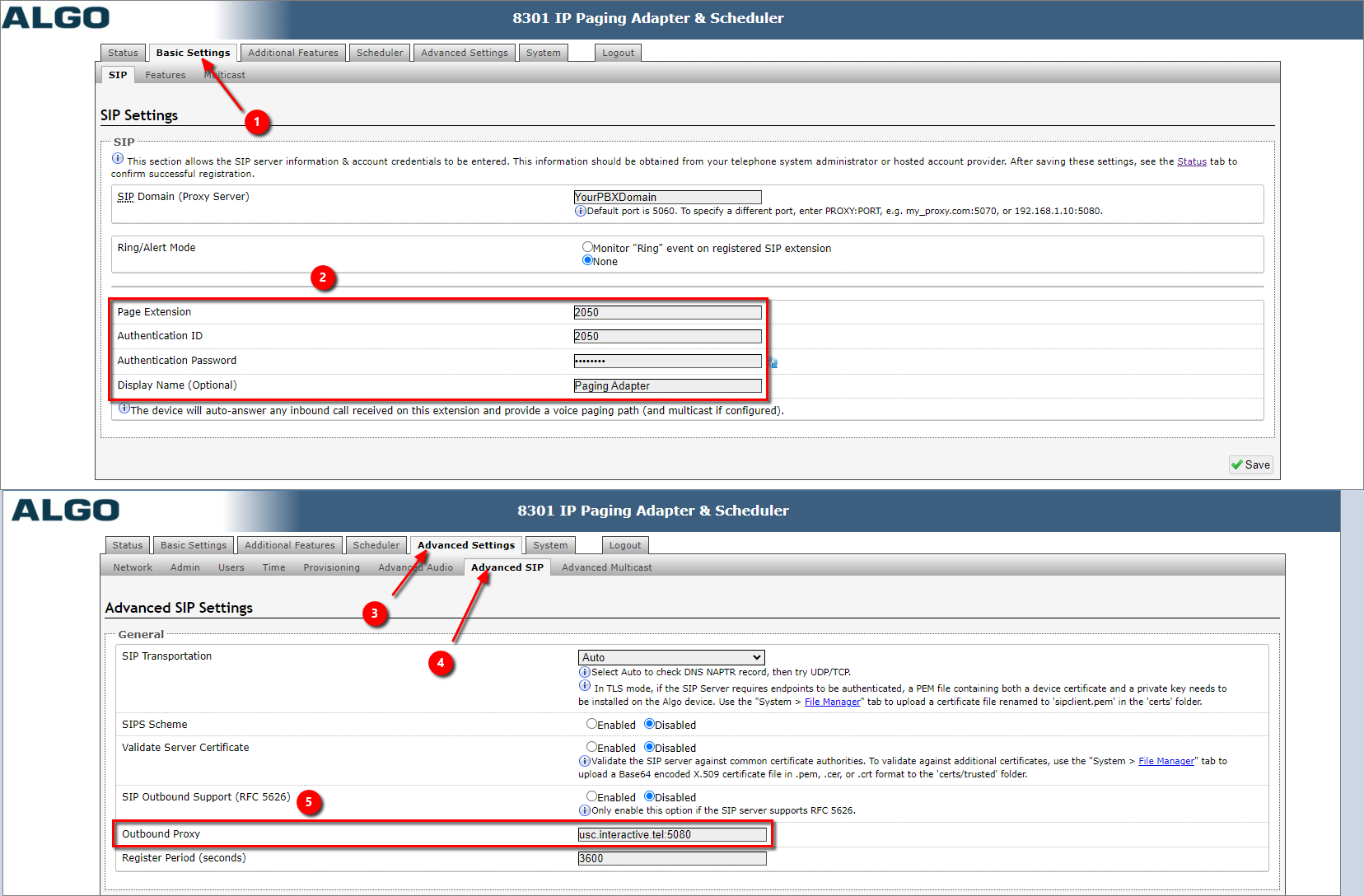Open File Manager link in Validate Server Certificate note

[1165, 761]
